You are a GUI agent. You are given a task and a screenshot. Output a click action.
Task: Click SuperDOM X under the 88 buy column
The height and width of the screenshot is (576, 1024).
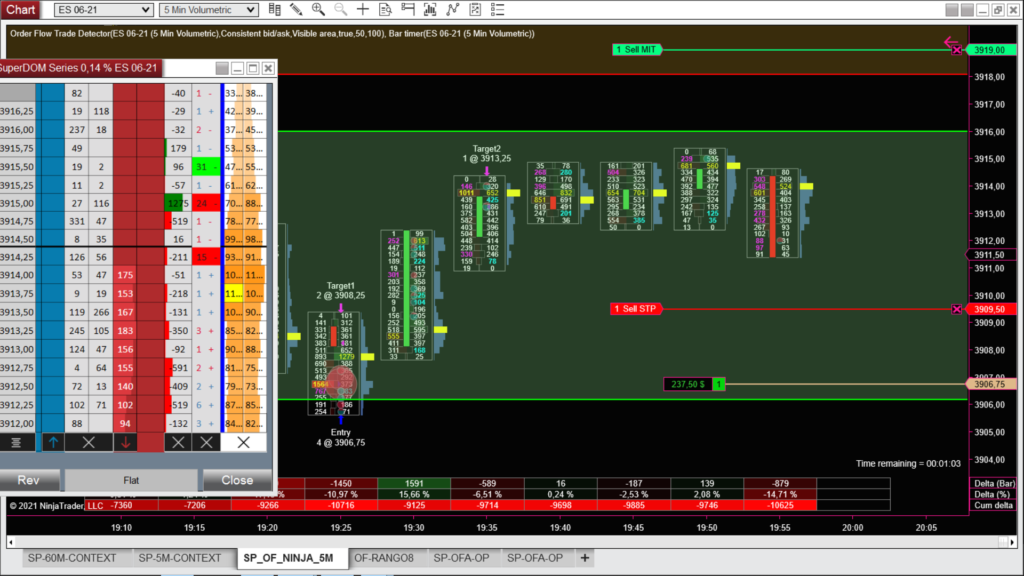(89, 442)
